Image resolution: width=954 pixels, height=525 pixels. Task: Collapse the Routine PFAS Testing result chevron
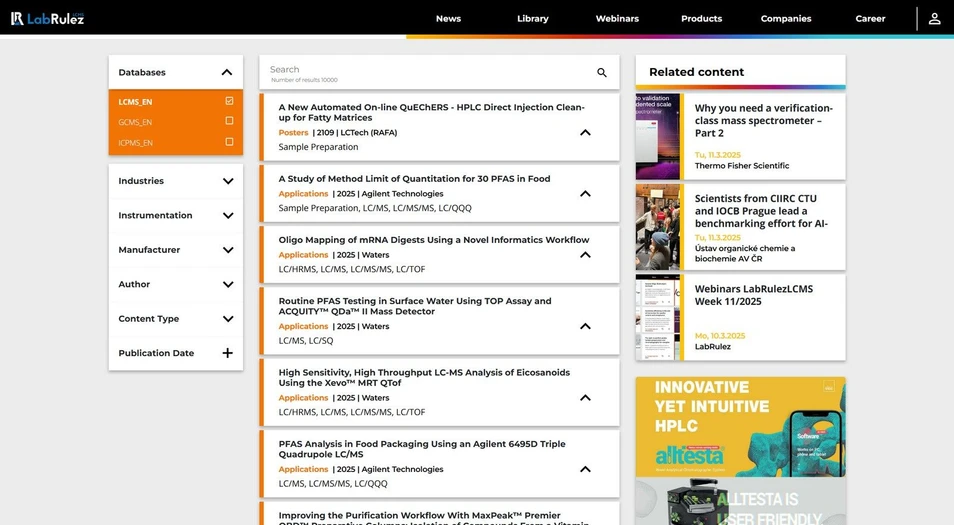click(x=585, y=326)
